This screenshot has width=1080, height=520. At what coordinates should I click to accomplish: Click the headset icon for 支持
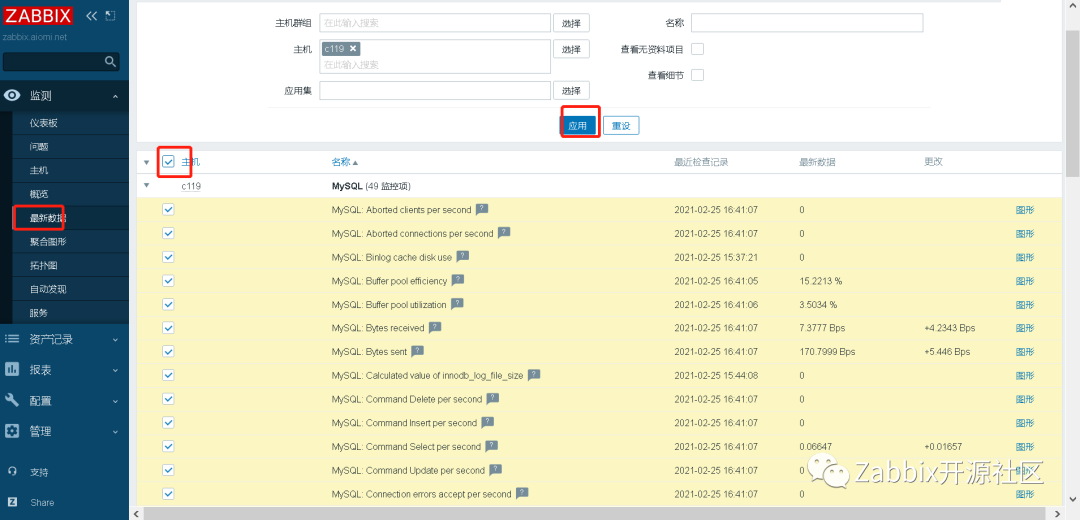pos(12,472)
